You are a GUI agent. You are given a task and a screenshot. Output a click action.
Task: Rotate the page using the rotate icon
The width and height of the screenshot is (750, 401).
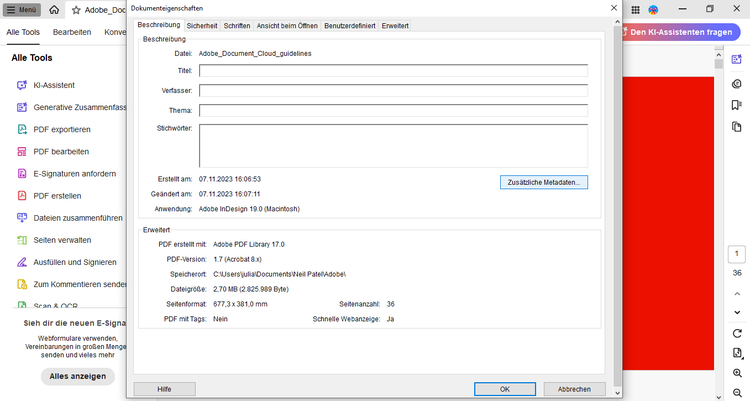[737, 333]
